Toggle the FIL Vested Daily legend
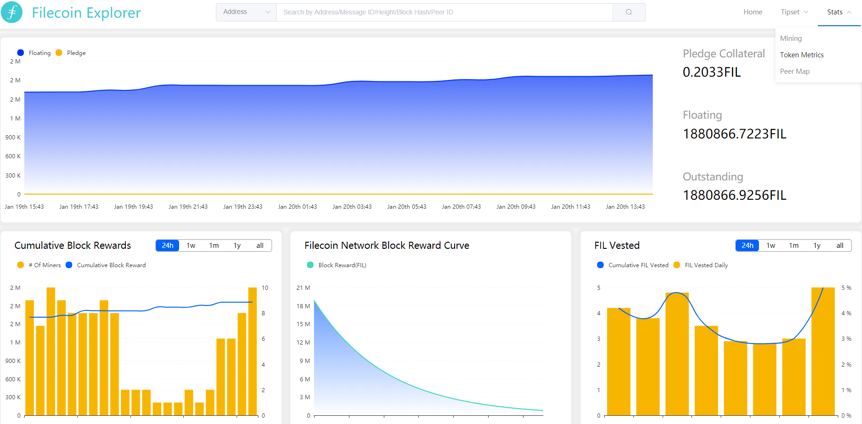862x424 pixels. [701, 265]
